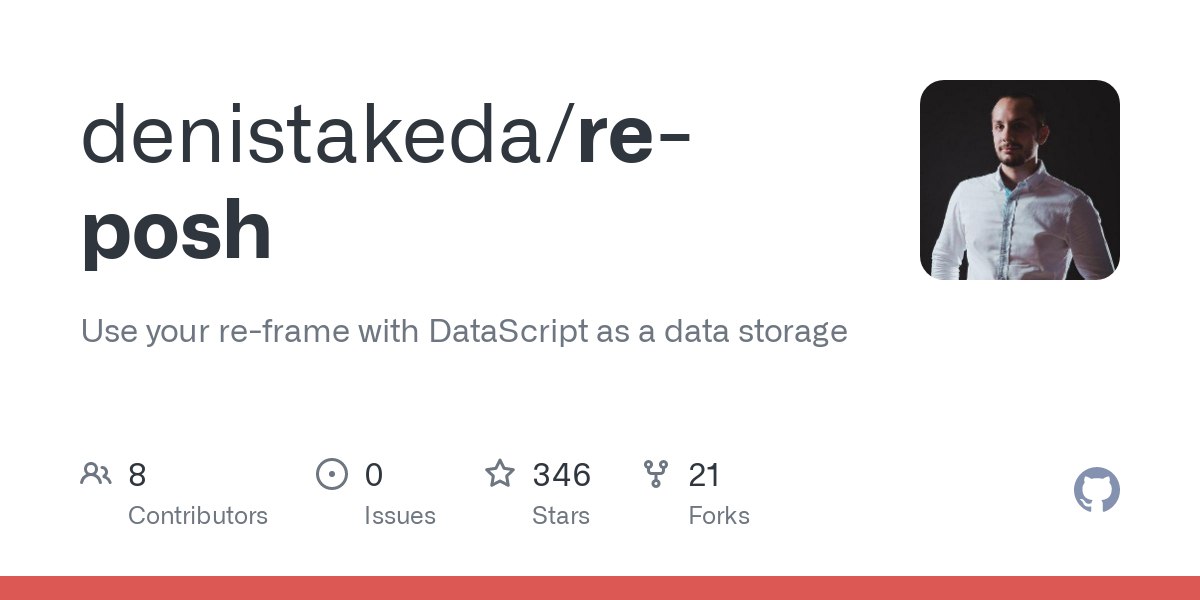The width and height of the screenshot is (1200, 600).
Task: Click the Forks branch icon
Action: coord(655,474)
